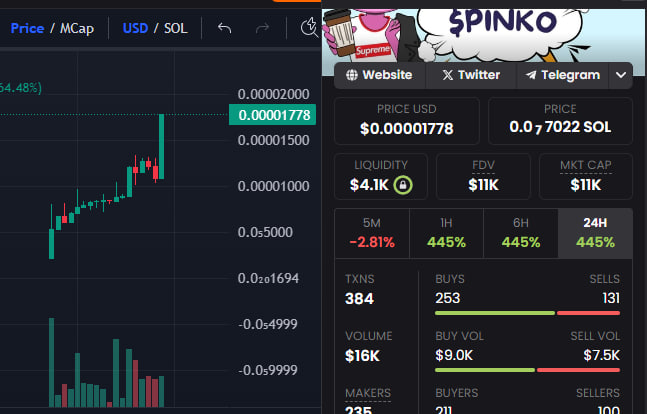
Task: Click the PRICE 7022 SOL box
Action: point(560,121)
